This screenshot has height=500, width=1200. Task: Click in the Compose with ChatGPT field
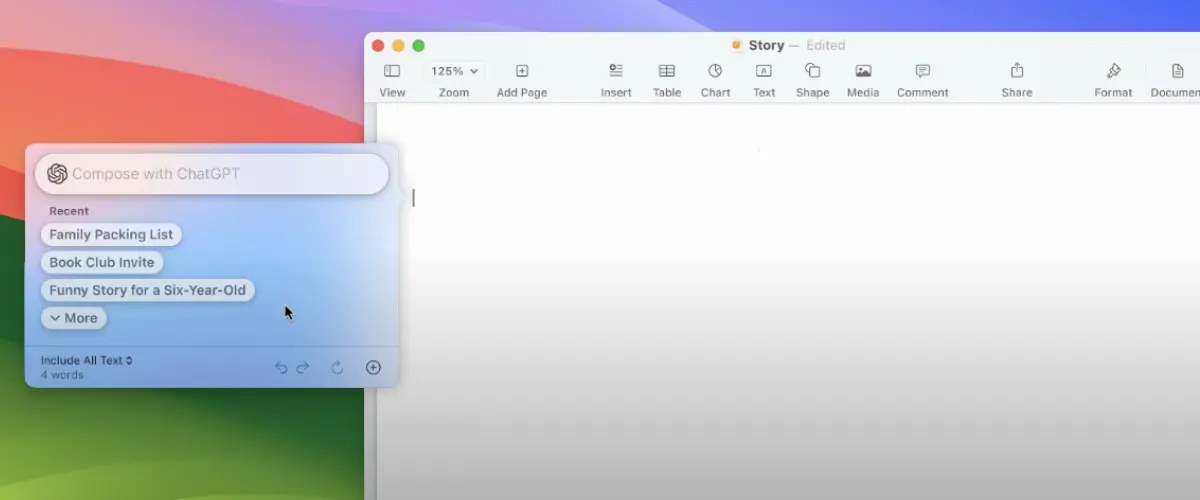[x=212, y=174]
